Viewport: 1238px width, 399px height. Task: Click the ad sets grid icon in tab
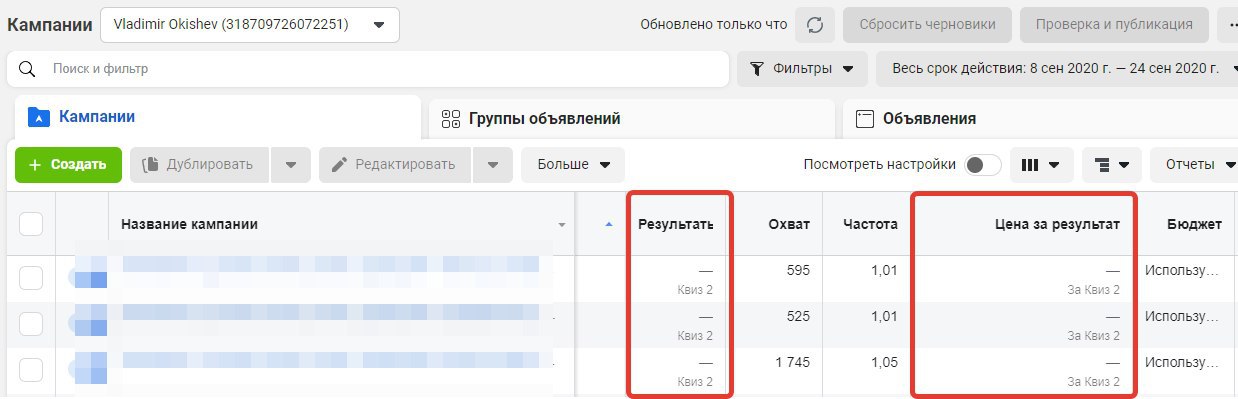(x=451, y=119)
